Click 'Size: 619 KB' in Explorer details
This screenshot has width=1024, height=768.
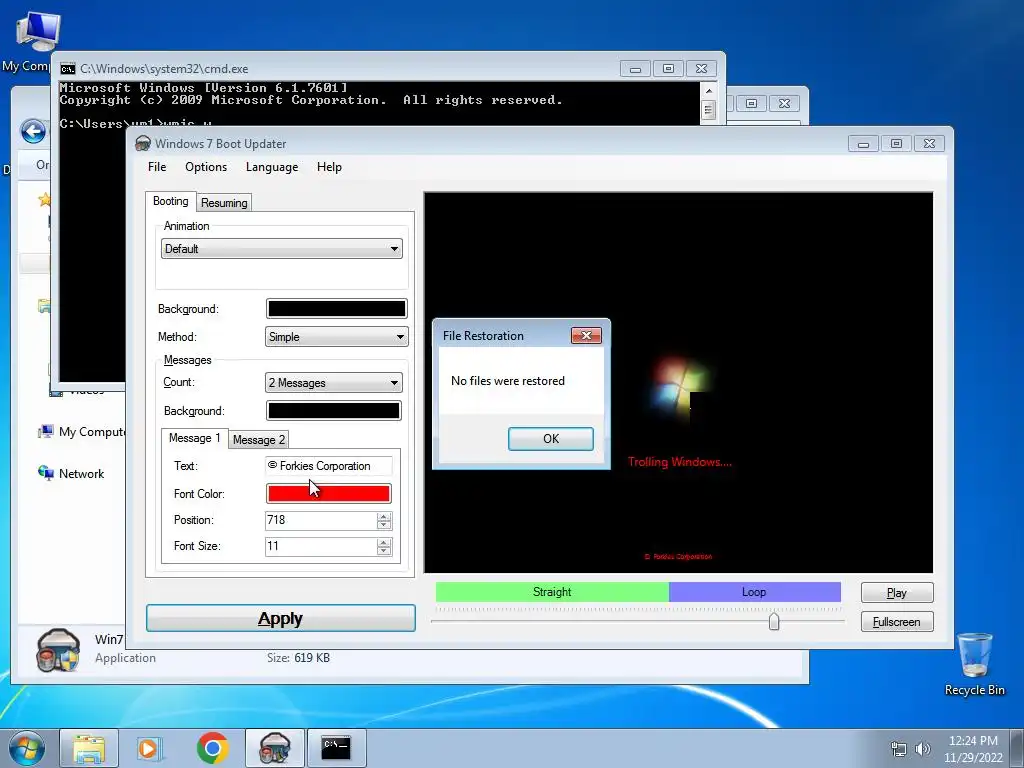coord(298,658)
